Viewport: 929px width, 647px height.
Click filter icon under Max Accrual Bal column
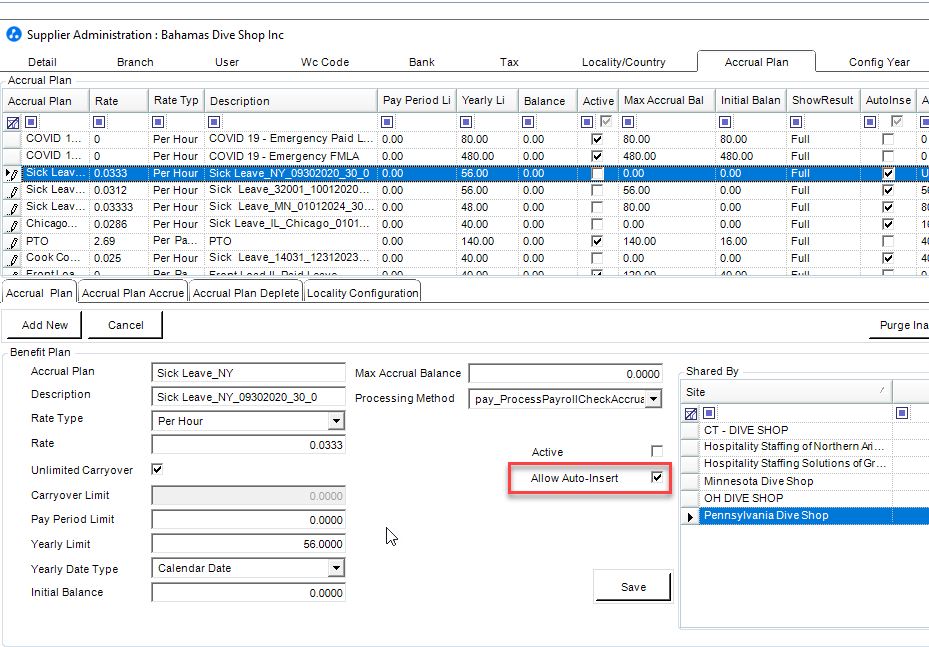pyautogui.click(x=628, y=122)
